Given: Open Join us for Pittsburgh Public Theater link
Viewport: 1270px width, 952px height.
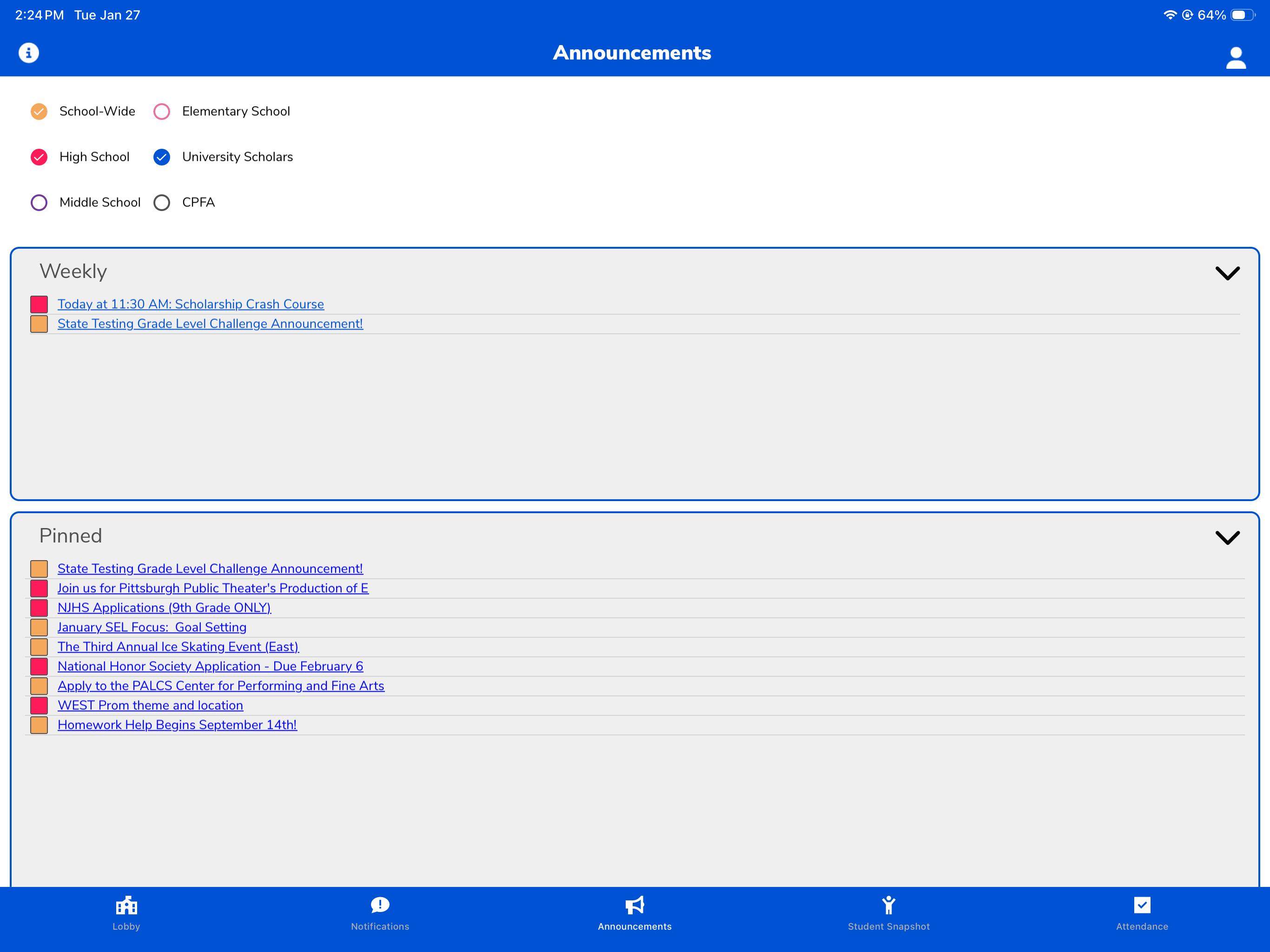Looking at the screenshot, I should 213,588.
